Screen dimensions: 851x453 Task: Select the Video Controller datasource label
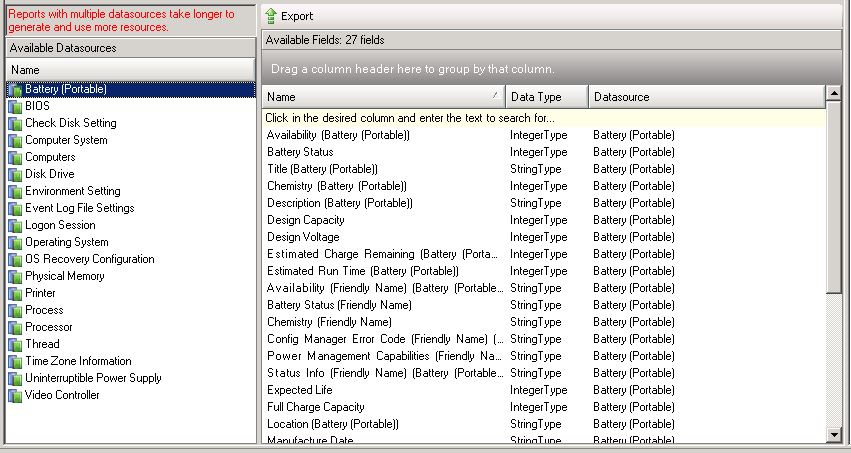click(62, 395)
